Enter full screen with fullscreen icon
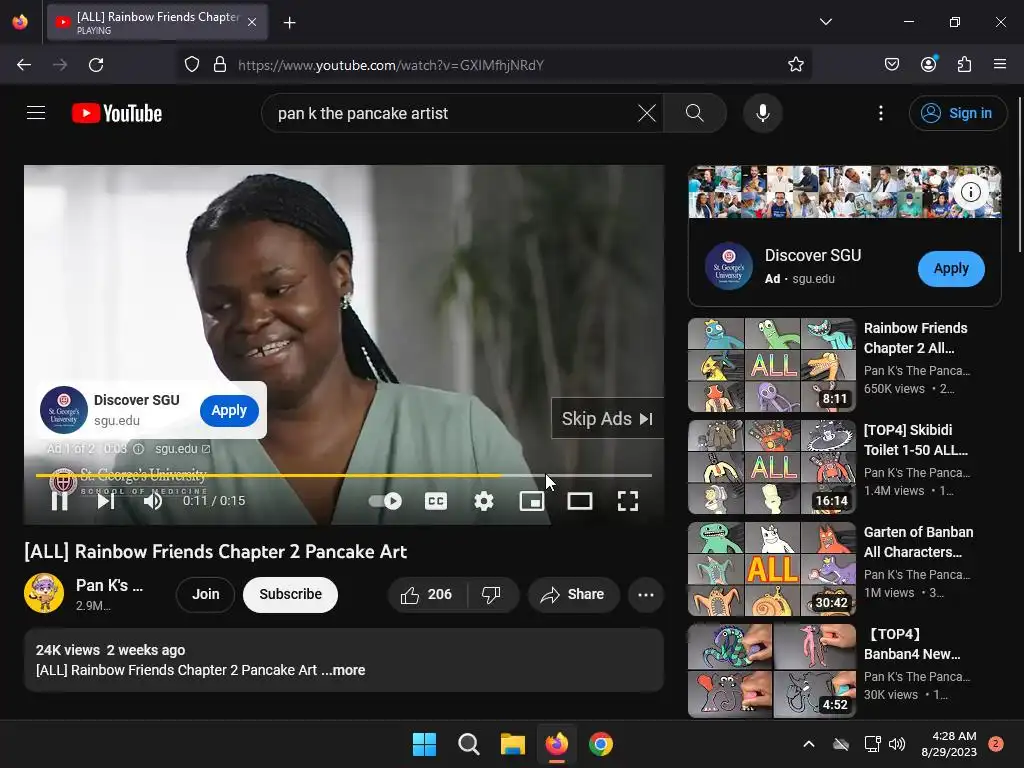 pyautogui.click(x=628, y=501)
